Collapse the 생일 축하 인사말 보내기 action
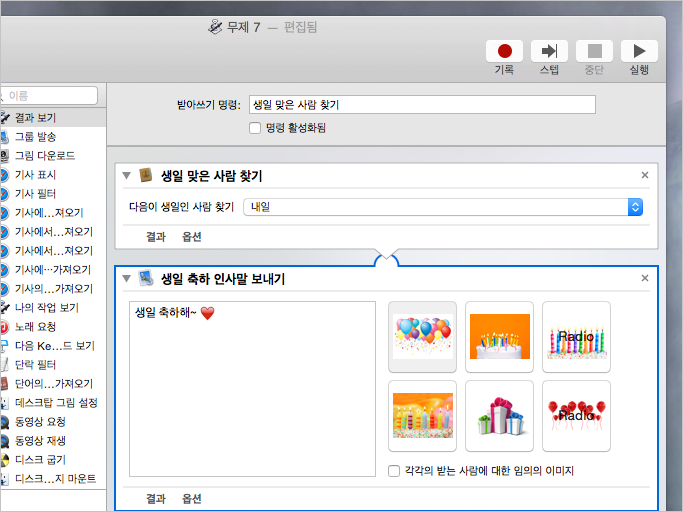The image size is (683, 512). (x=127, y=278)
